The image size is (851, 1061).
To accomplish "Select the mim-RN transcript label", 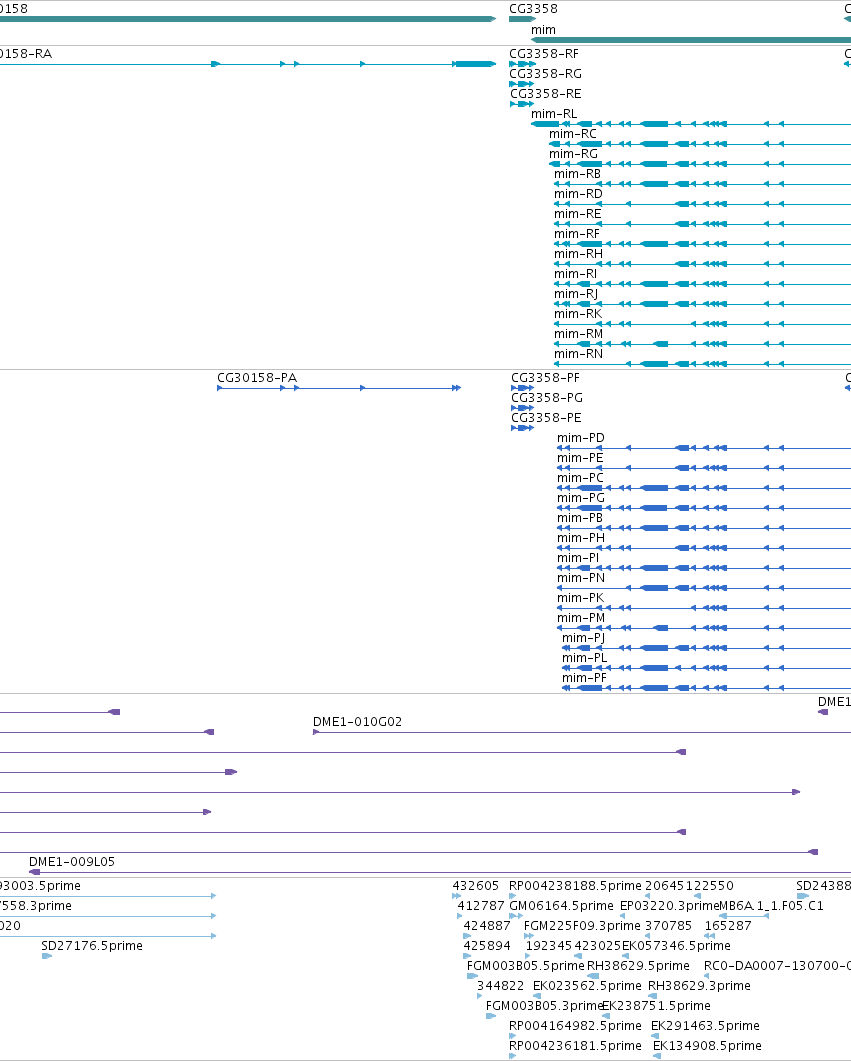I will click(x=578, y=354).
